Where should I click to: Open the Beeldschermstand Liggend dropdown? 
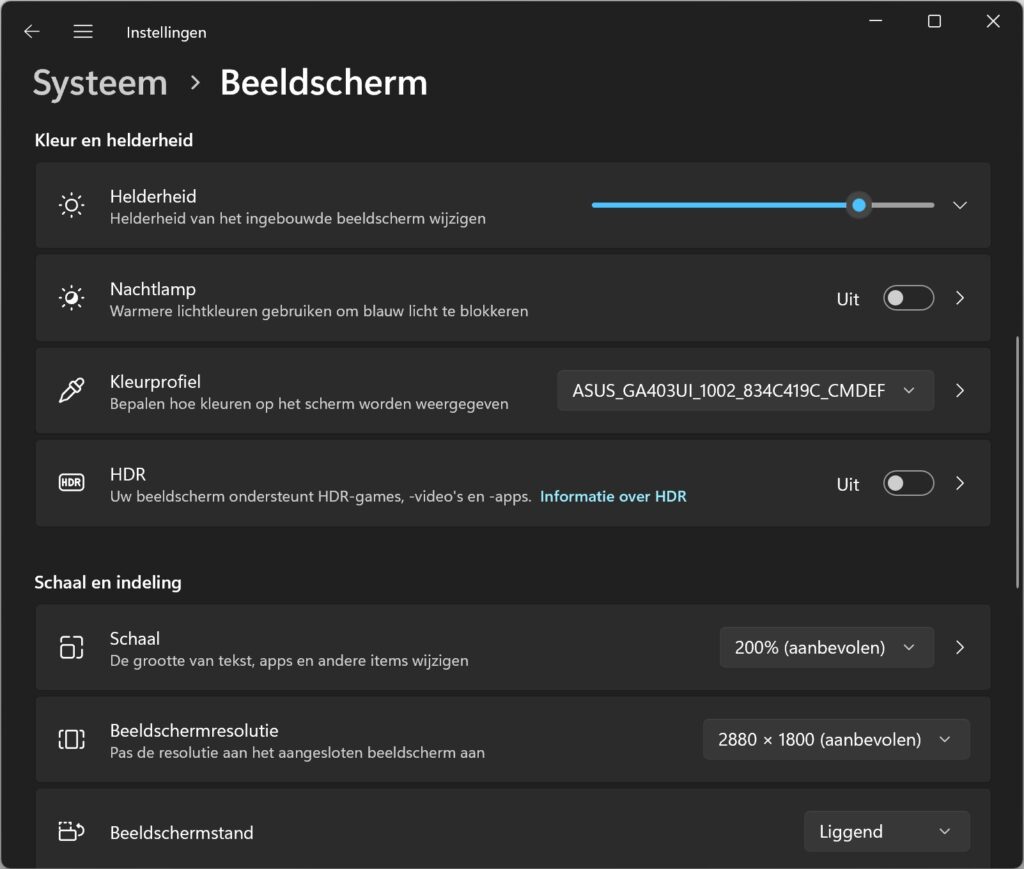point(886,831)
